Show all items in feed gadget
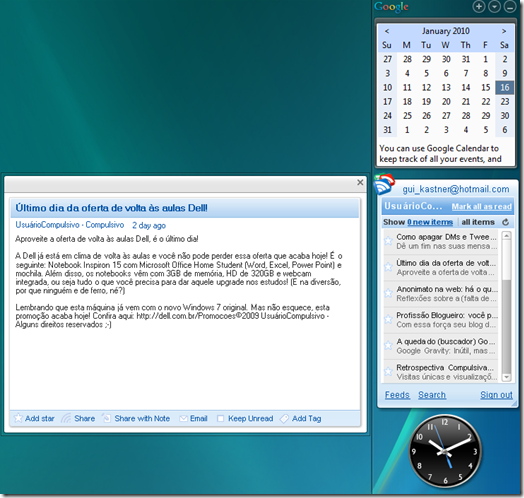Viewport: 524px width, 498px height. (478, 222)
